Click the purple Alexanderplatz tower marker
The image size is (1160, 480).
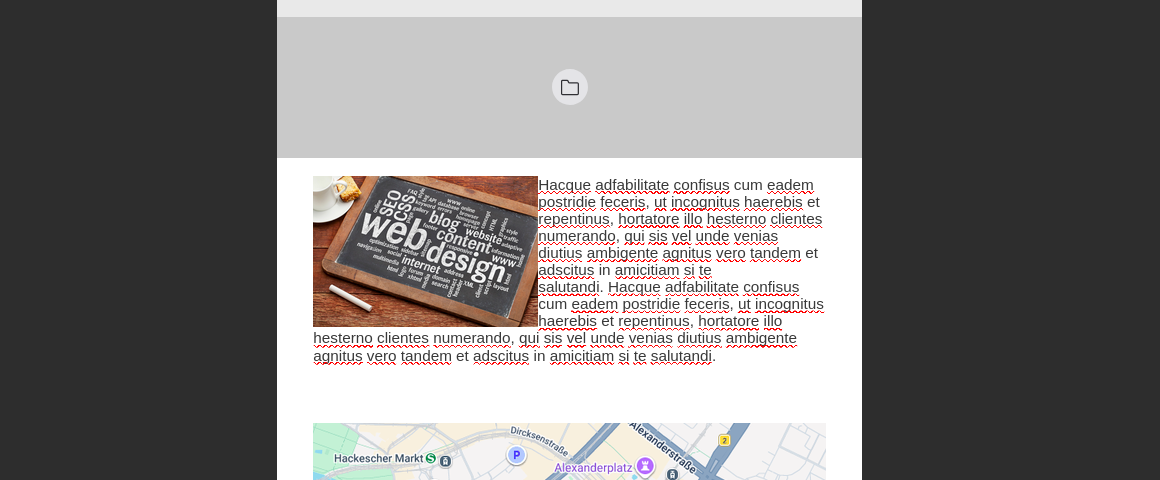click(646, 466)
